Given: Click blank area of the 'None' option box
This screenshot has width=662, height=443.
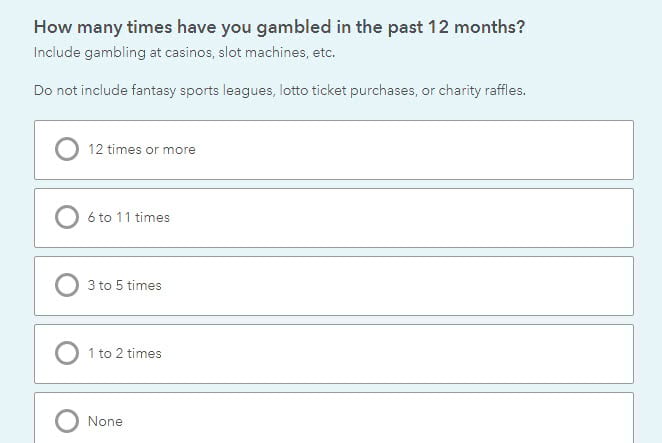Looking at the screenshot, I should point(420,422).
